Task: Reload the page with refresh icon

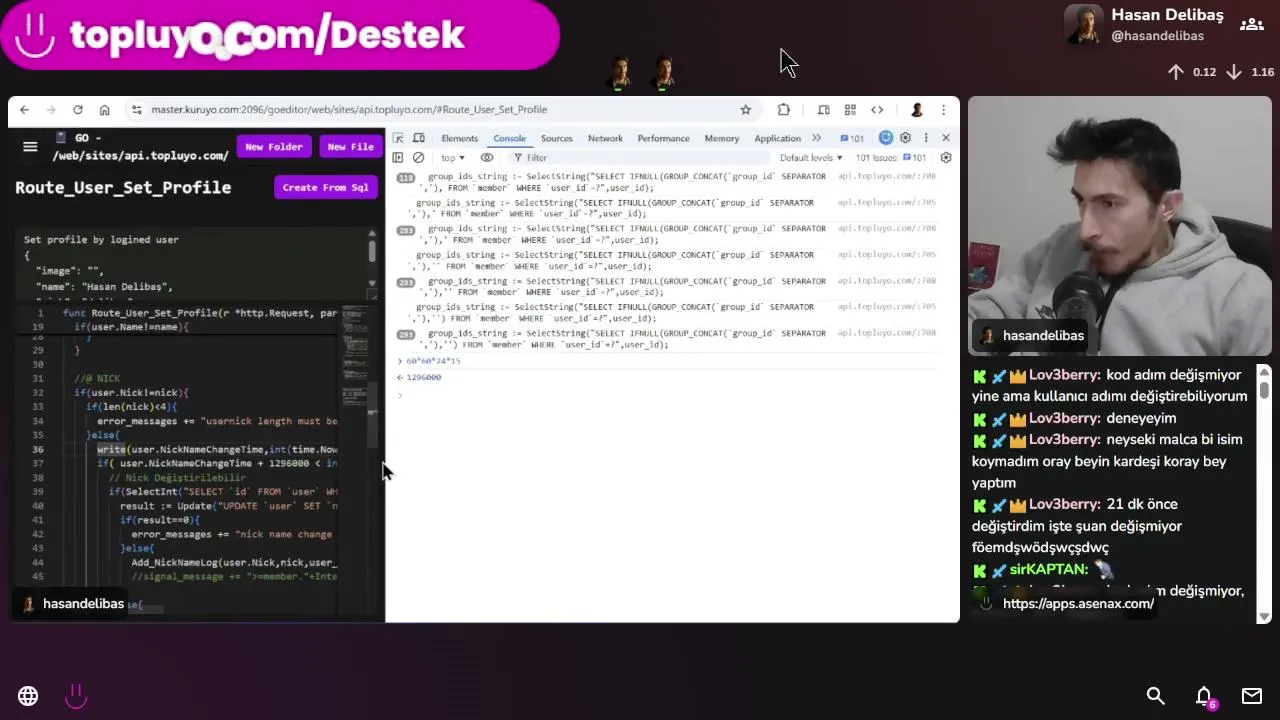Action: 78,110
